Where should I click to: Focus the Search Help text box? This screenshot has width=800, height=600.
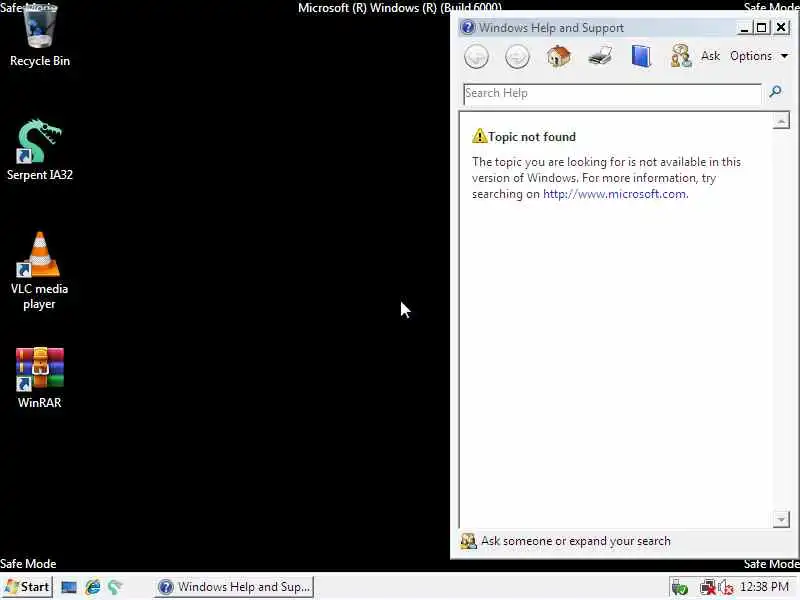pyautogui.click(x=612, y=94)
